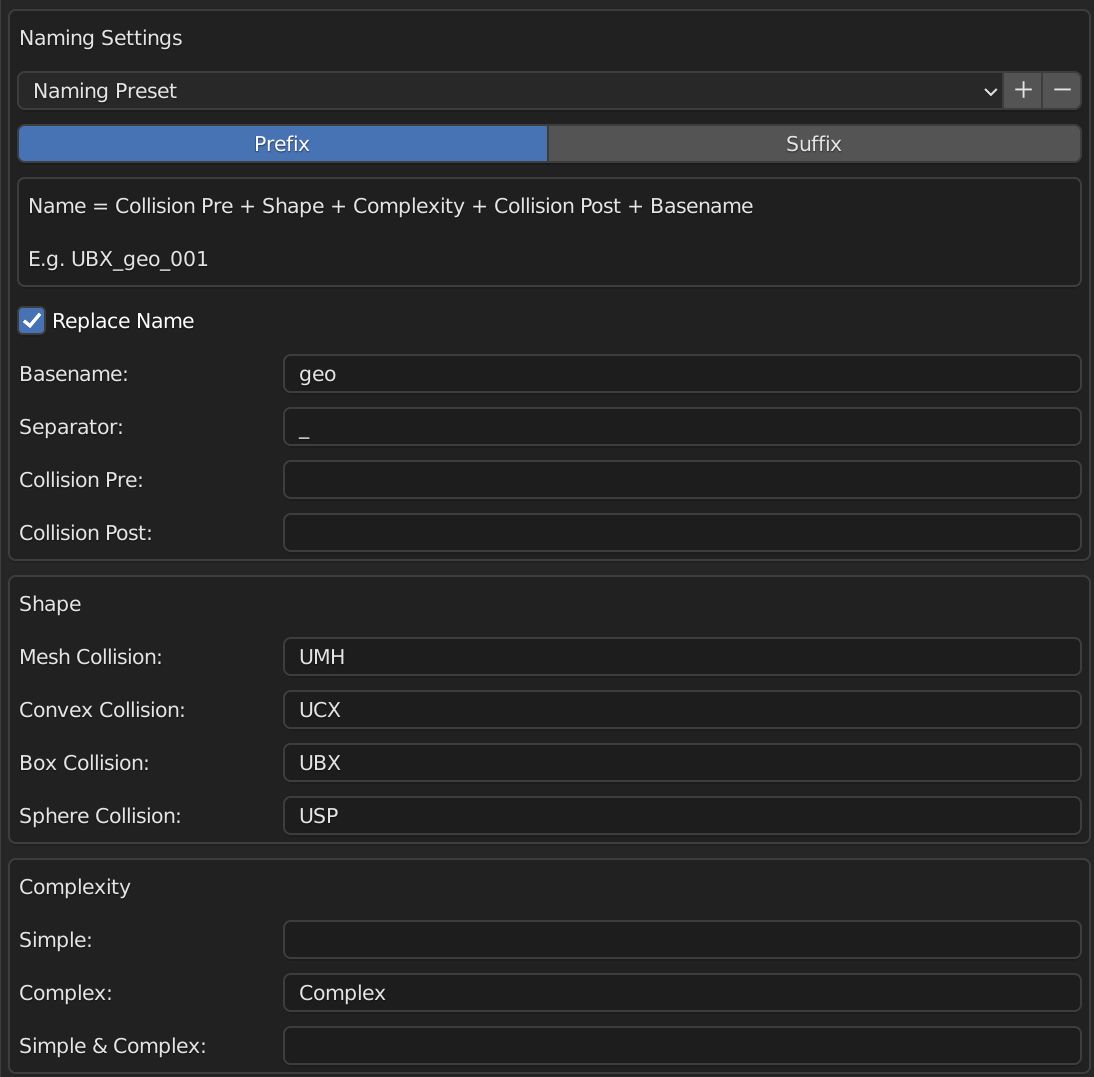Click the empty Simple complexity field

(x=682, y=939)
